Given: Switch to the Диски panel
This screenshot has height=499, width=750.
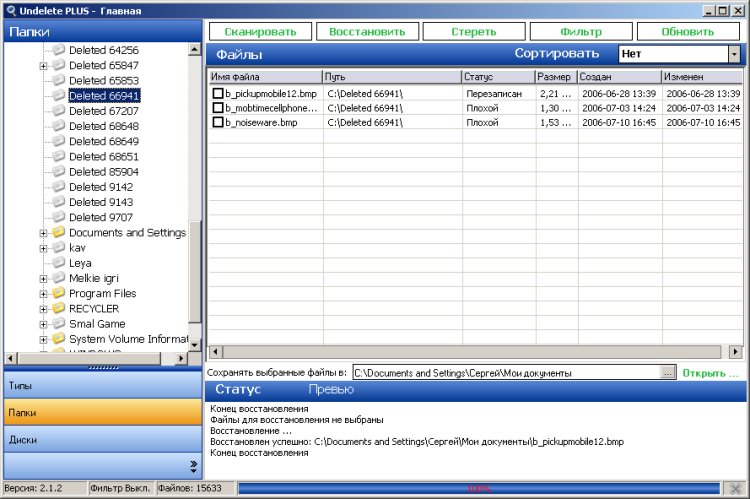Looking at the screenshot, I should click(x=103, y=439).
